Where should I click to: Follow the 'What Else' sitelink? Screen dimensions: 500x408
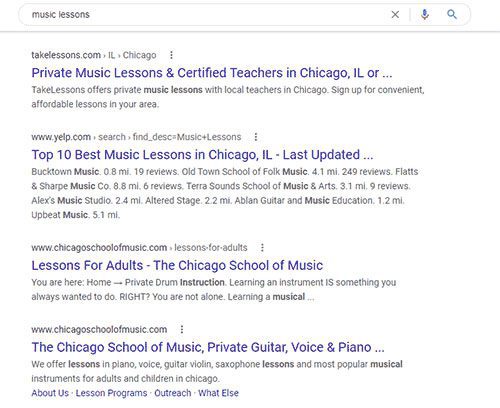[x=218, y=393]
